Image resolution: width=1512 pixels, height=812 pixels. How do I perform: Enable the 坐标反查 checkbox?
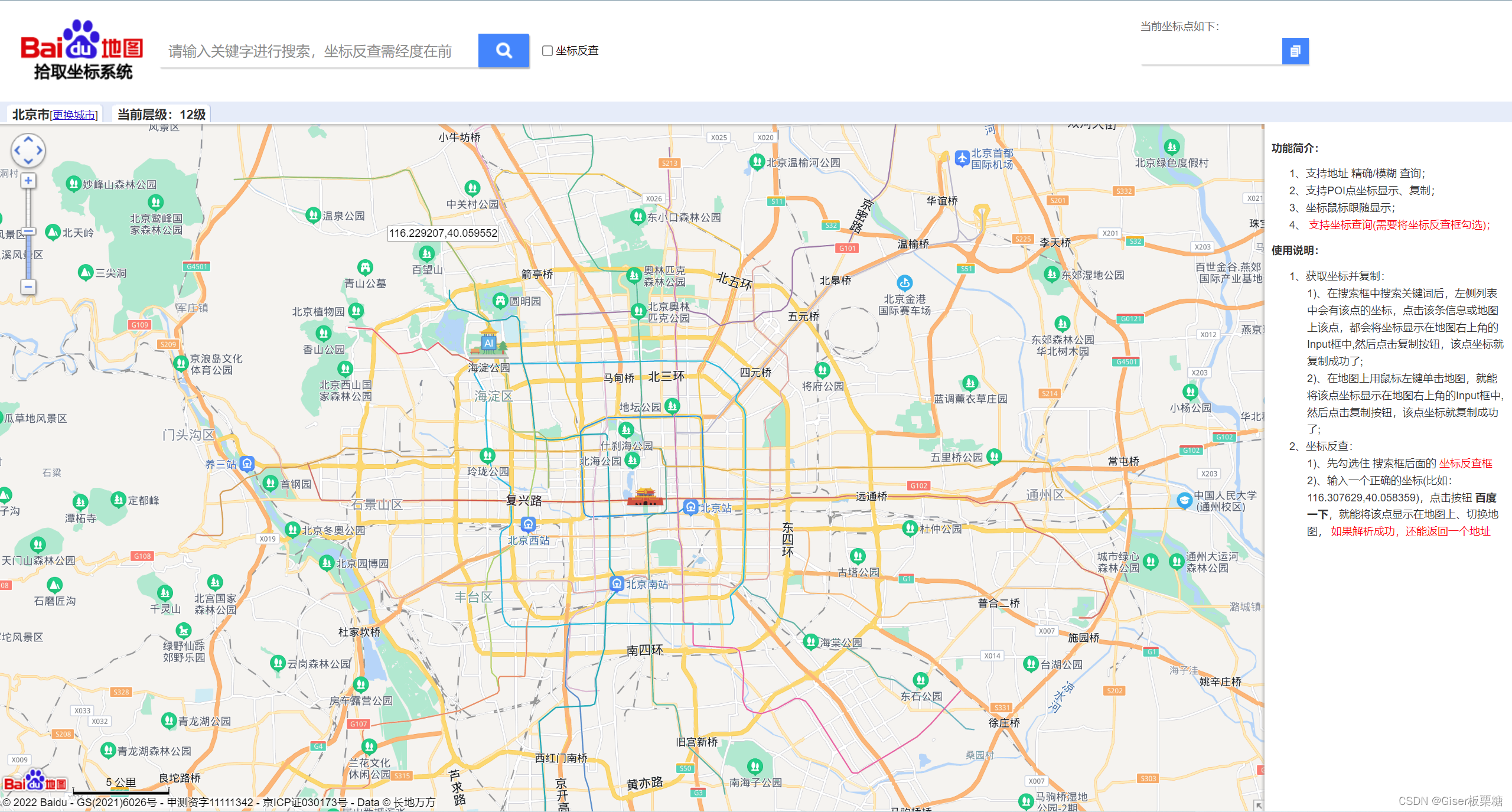point(548,51)
